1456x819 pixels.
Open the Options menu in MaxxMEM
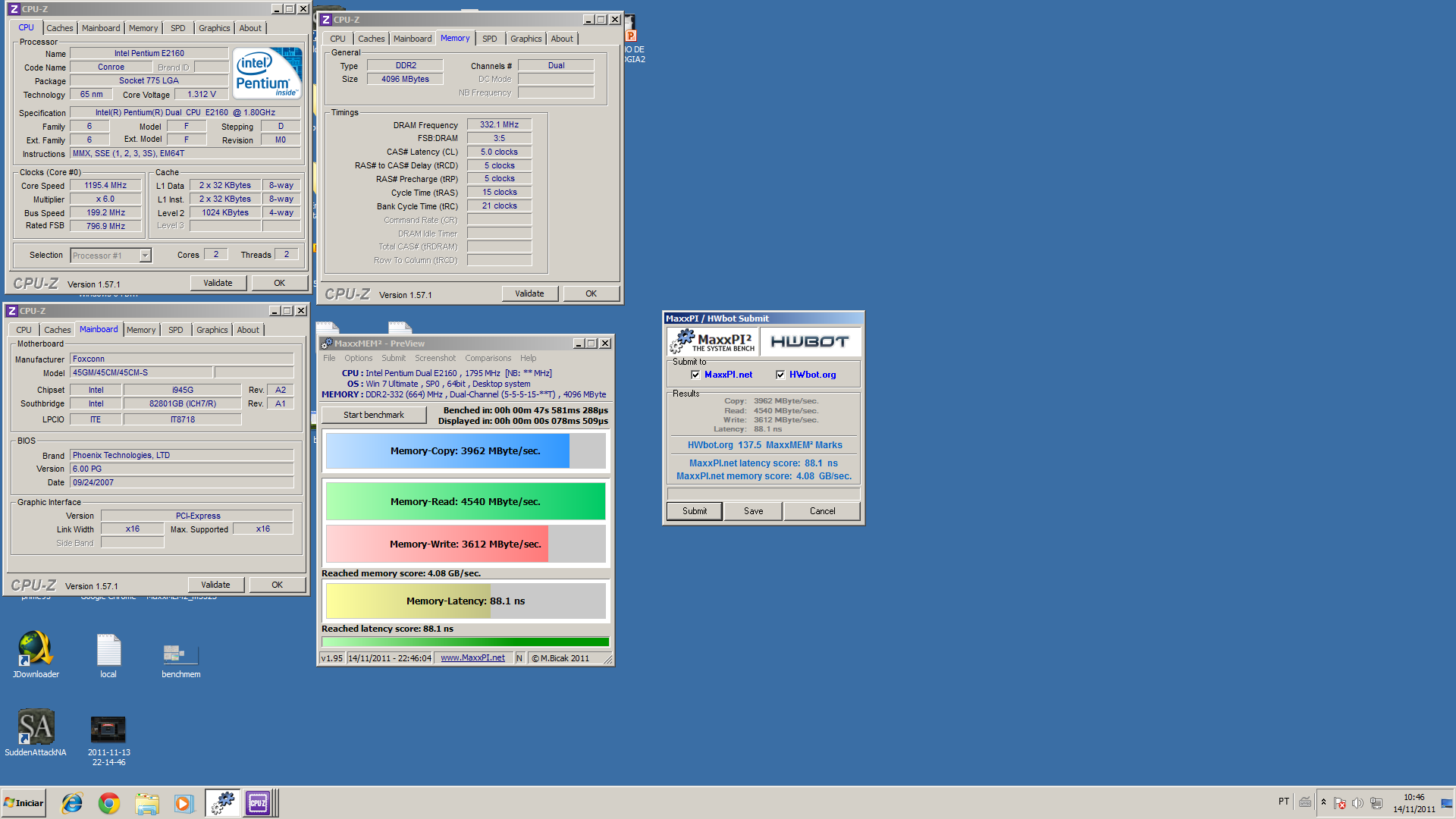point(358,358)
